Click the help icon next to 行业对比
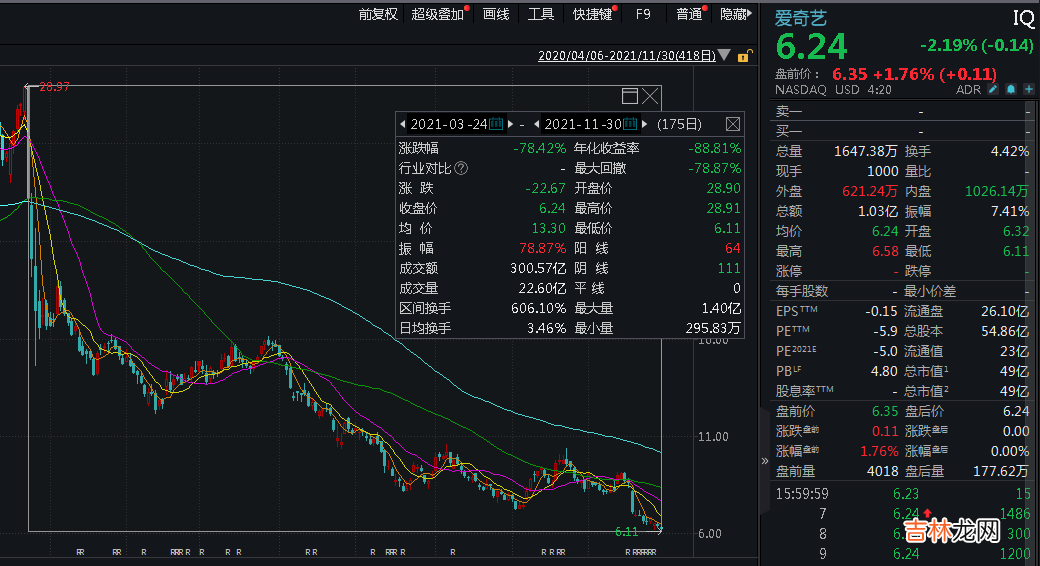 click(461, 168)
